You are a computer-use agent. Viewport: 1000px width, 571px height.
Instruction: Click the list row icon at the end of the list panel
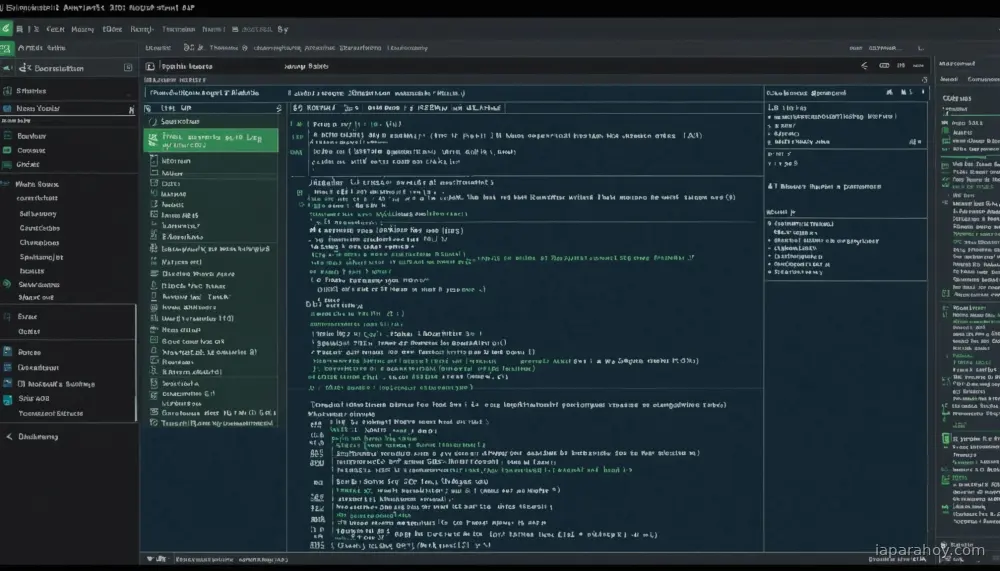(154, 423)
